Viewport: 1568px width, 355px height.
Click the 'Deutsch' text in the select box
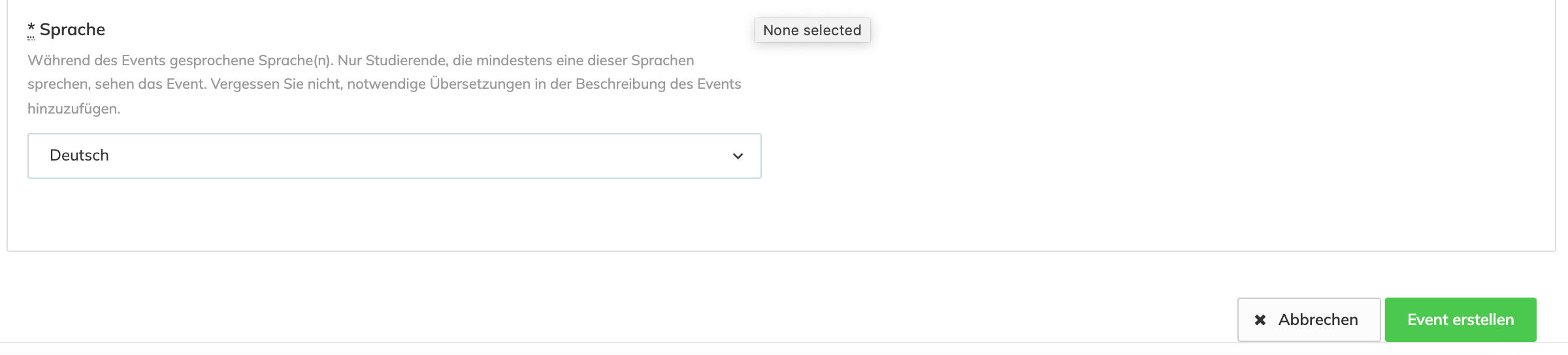click(x=79, y=155)
